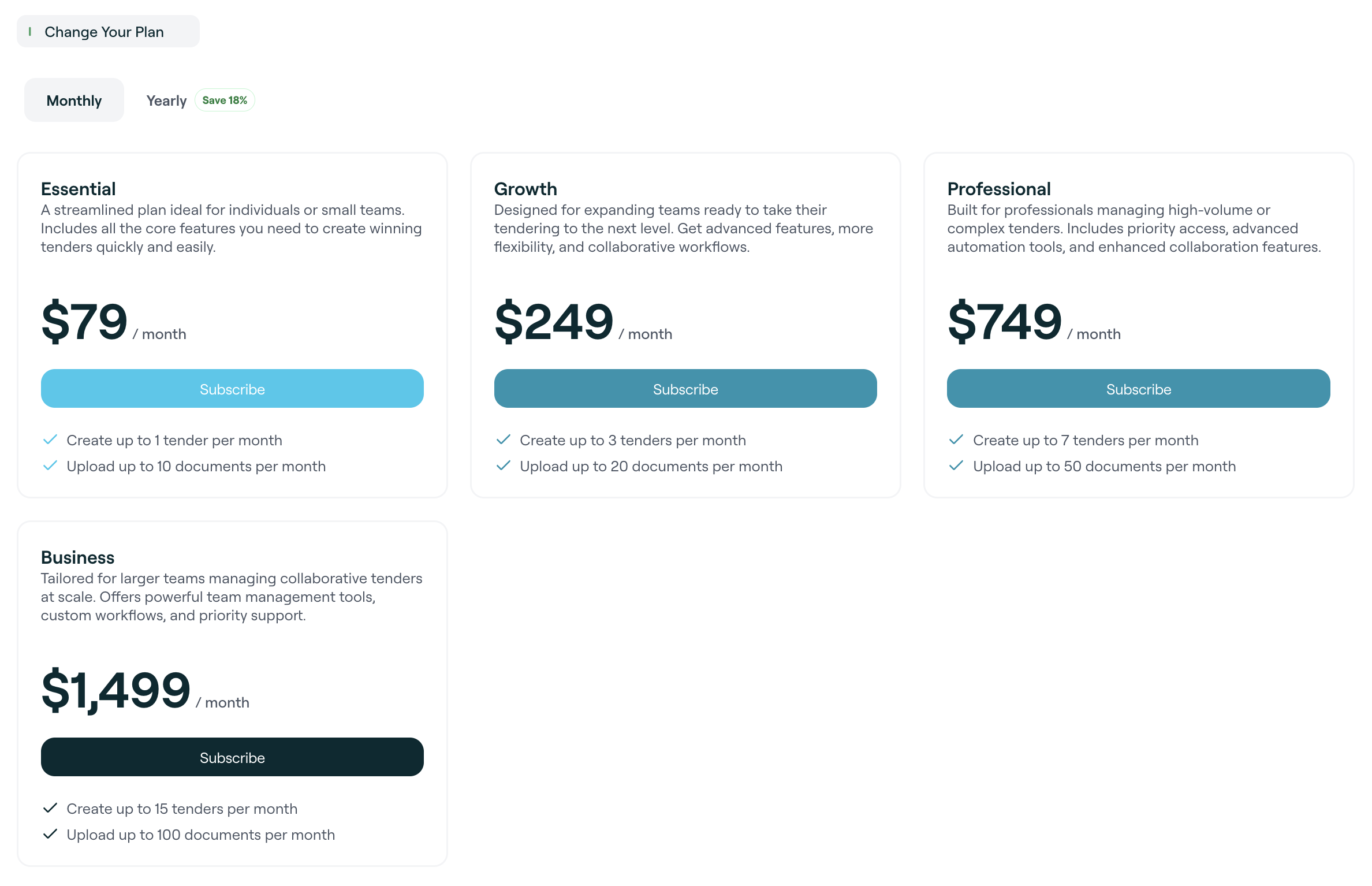Click checkmark icon beside 'Create up to 1 tender'

tap(50, 440)
